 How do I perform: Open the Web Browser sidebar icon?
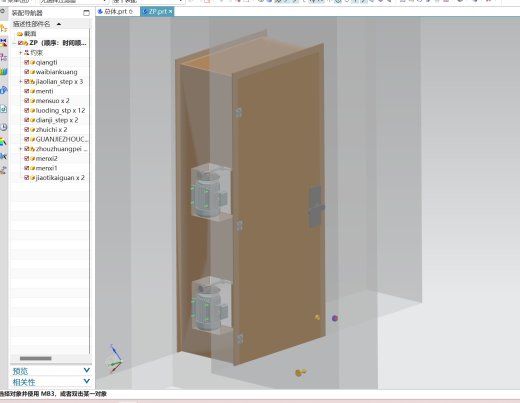3,109
